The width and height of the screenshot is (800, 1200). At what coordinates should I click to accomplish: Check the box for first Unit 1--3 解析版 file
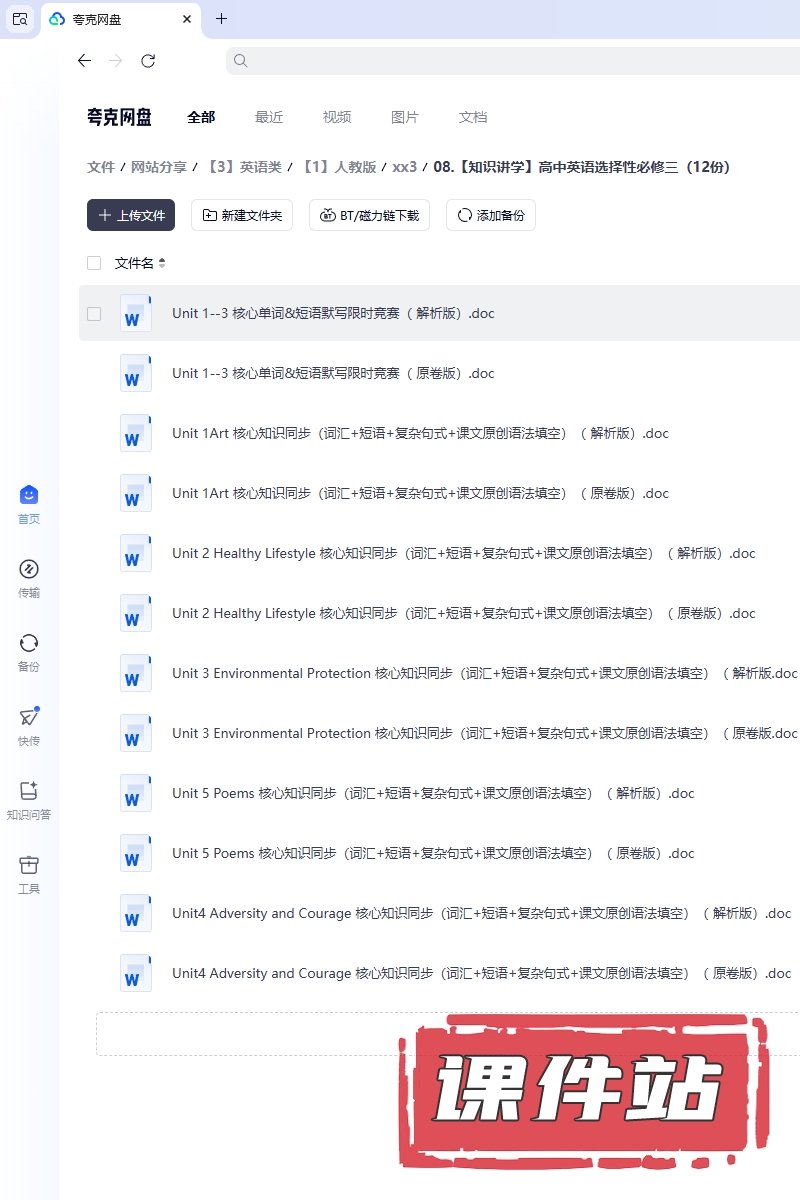[x=94, y=313]
